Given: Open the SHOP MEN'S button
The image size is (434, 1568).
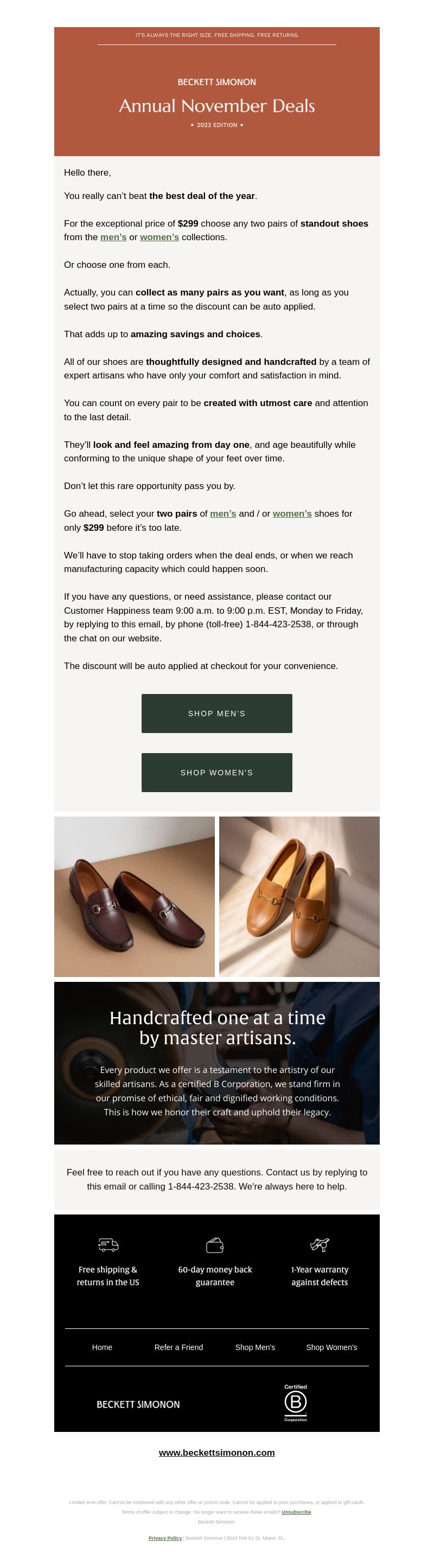Looking at the screenshot, I should 216,714.
